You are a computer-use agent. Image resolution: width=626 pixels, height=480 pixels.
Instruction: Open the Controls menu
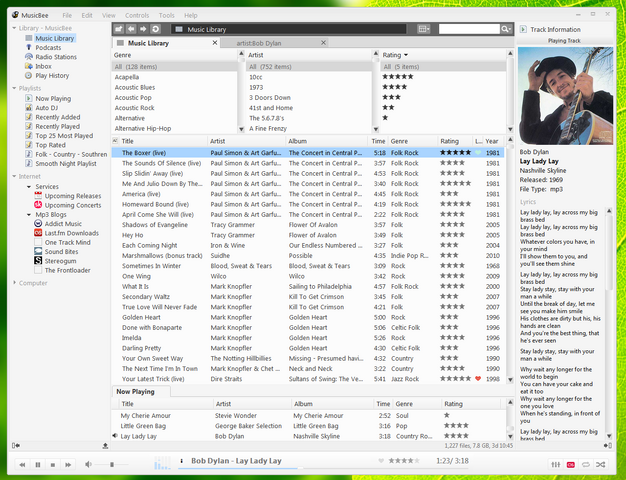point(137,15)
